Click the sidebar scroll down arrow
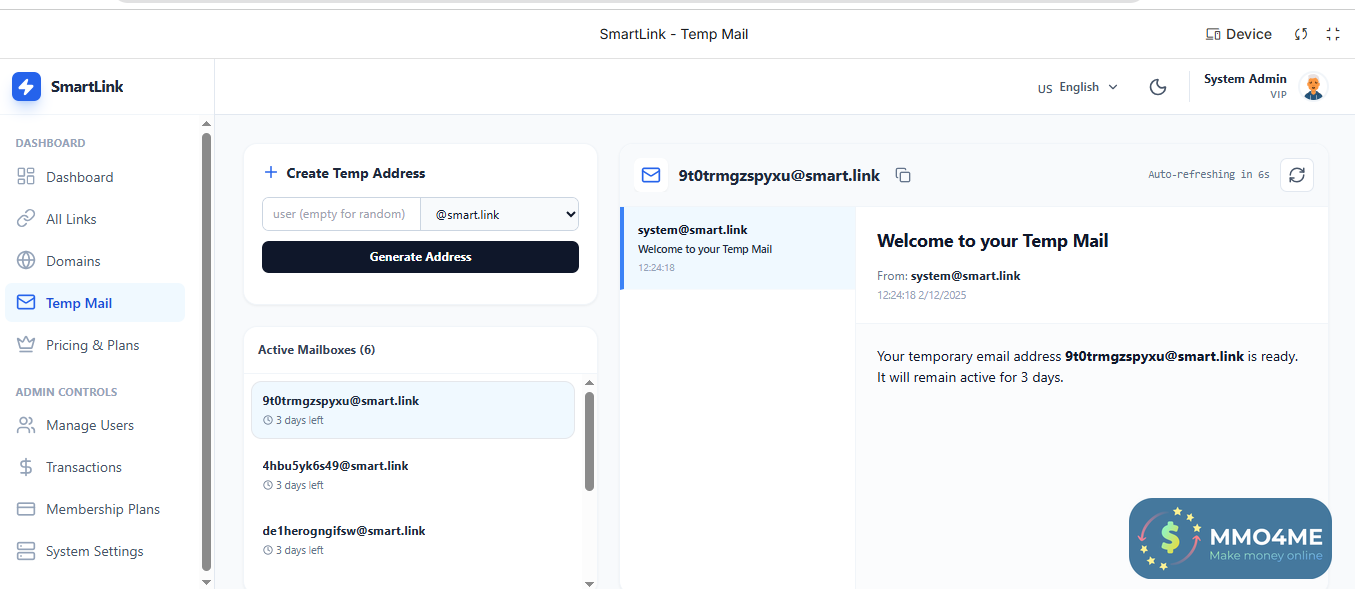 point(207,581)
